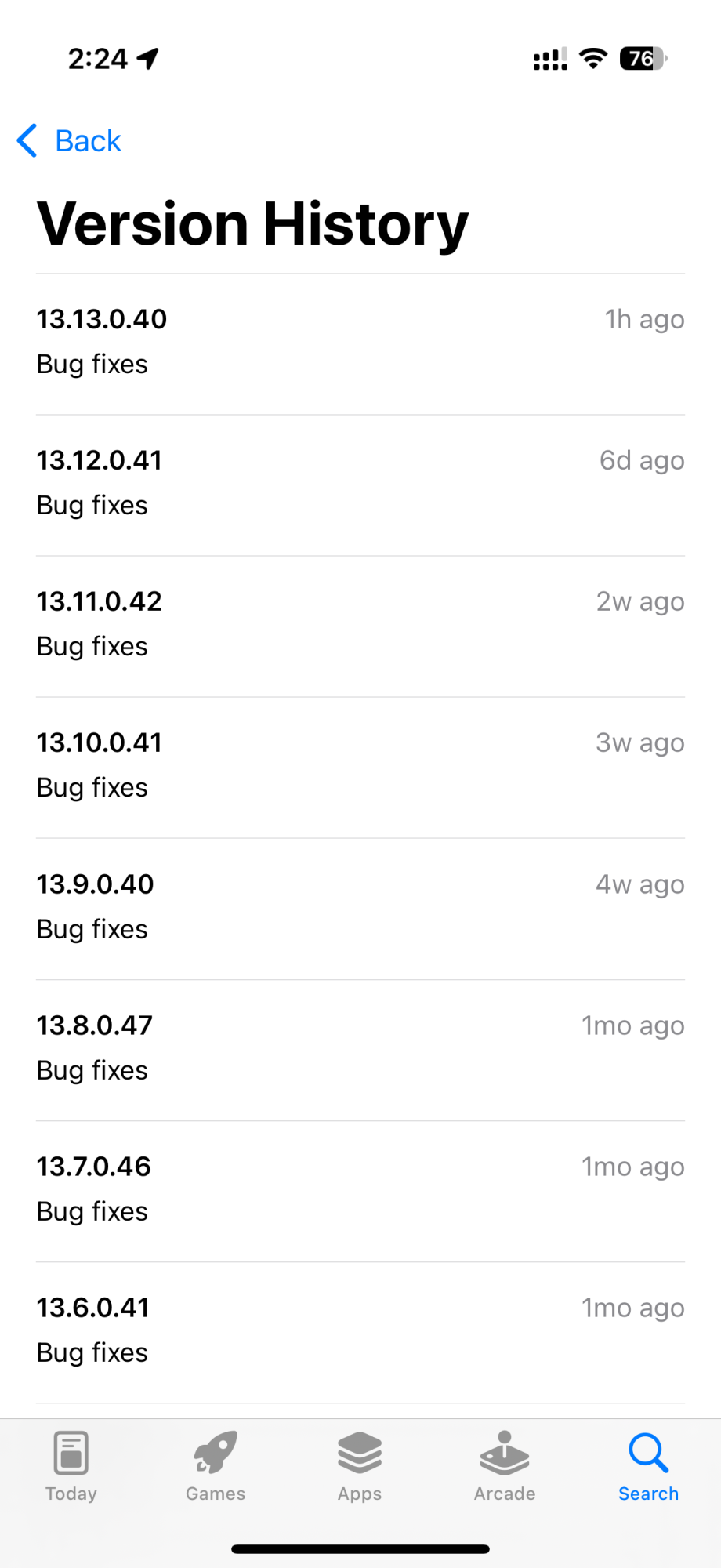Viewport: 721px width, 1568px height.
Task: Tap the Games rocket icon
Action: (x=216, y=1451)
